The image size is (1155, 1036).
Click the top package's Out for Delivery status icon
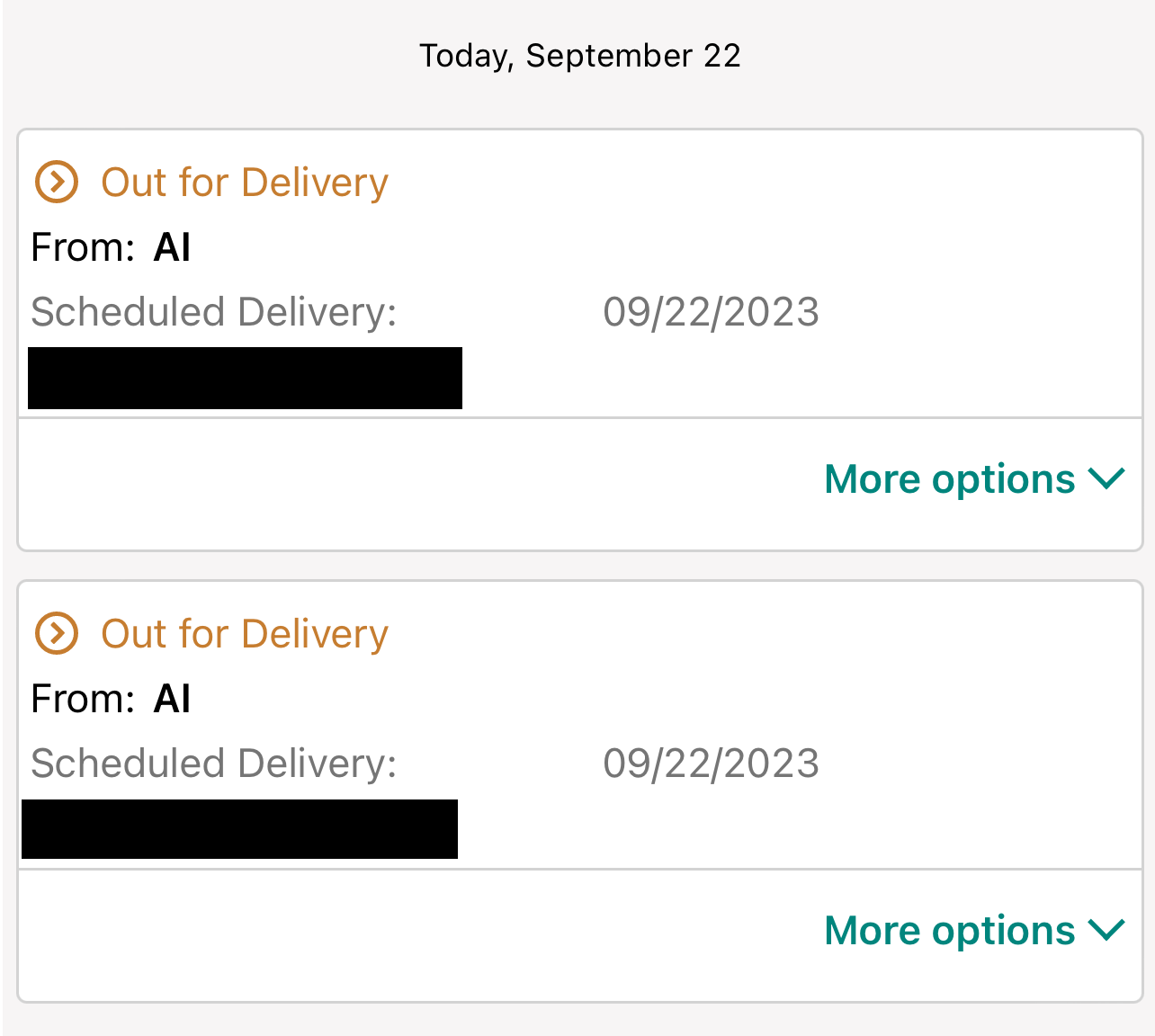click(56, 182)
